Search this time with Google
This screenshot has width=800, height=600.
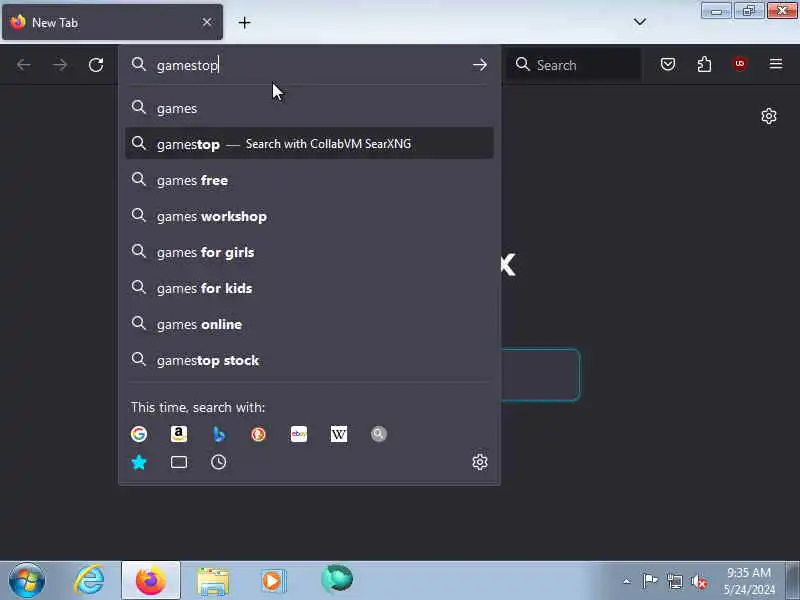click(139, 434)
